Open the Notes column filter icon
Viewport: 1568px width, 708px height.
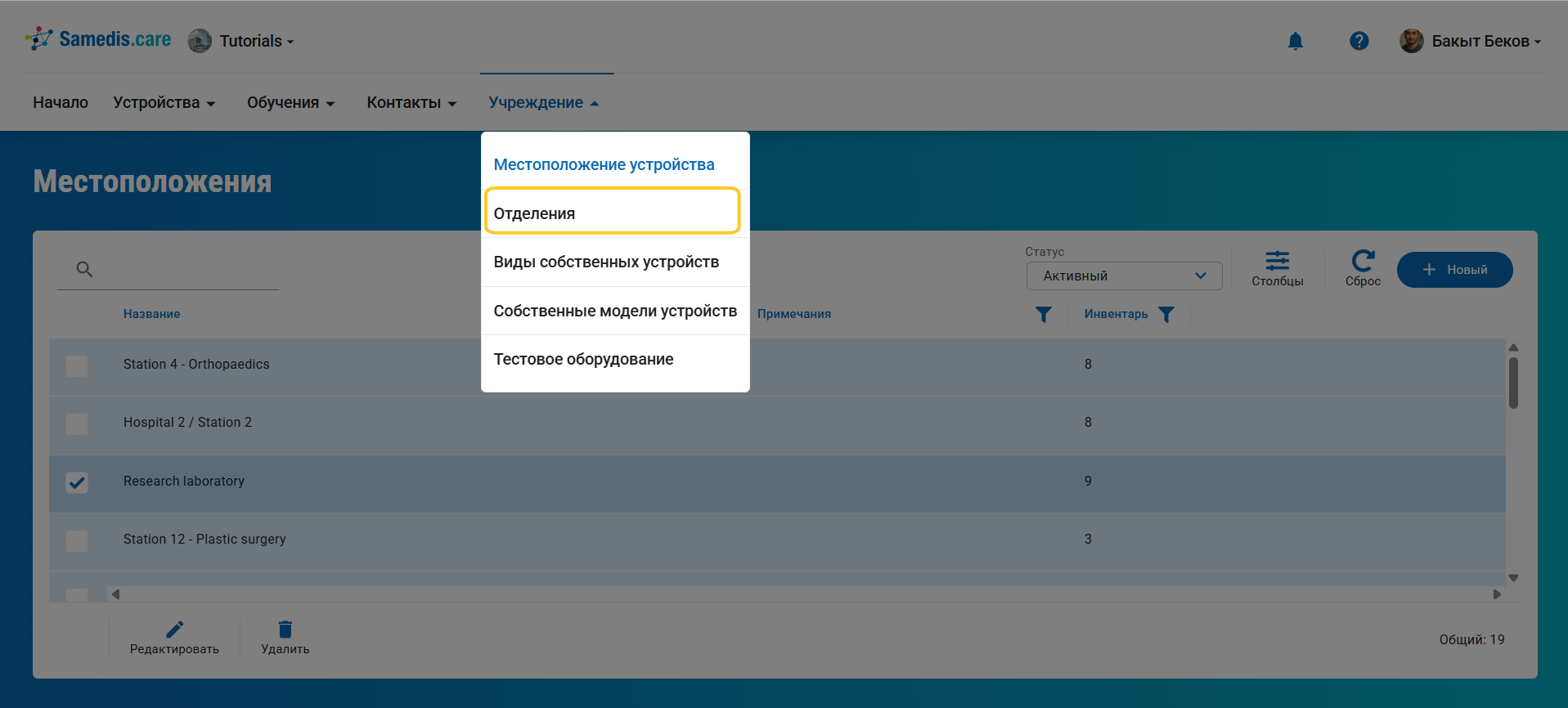click(x=1043, y=315)
